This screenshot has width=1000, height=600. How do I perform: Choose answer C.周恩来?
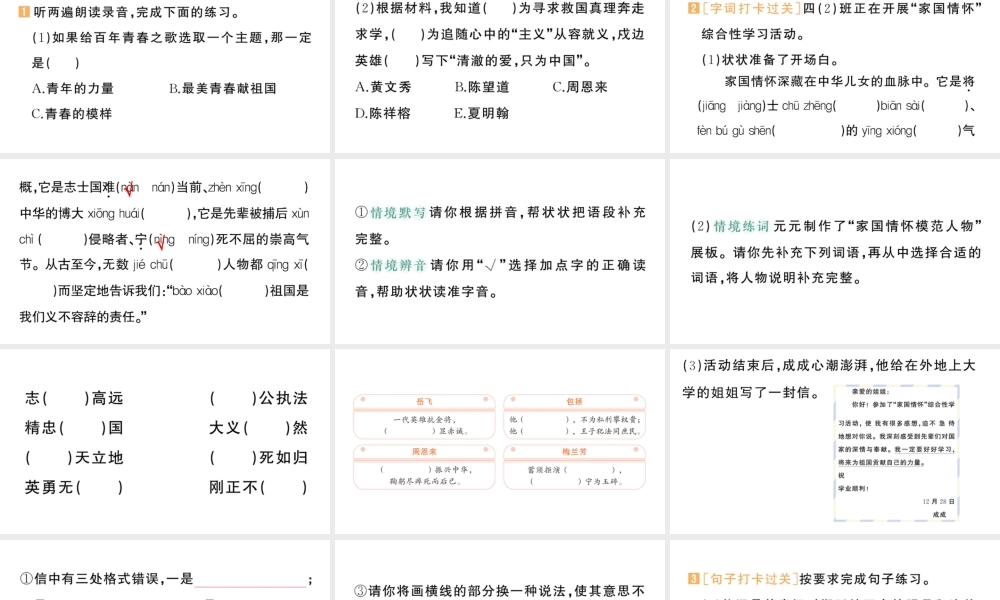(580, 87)
